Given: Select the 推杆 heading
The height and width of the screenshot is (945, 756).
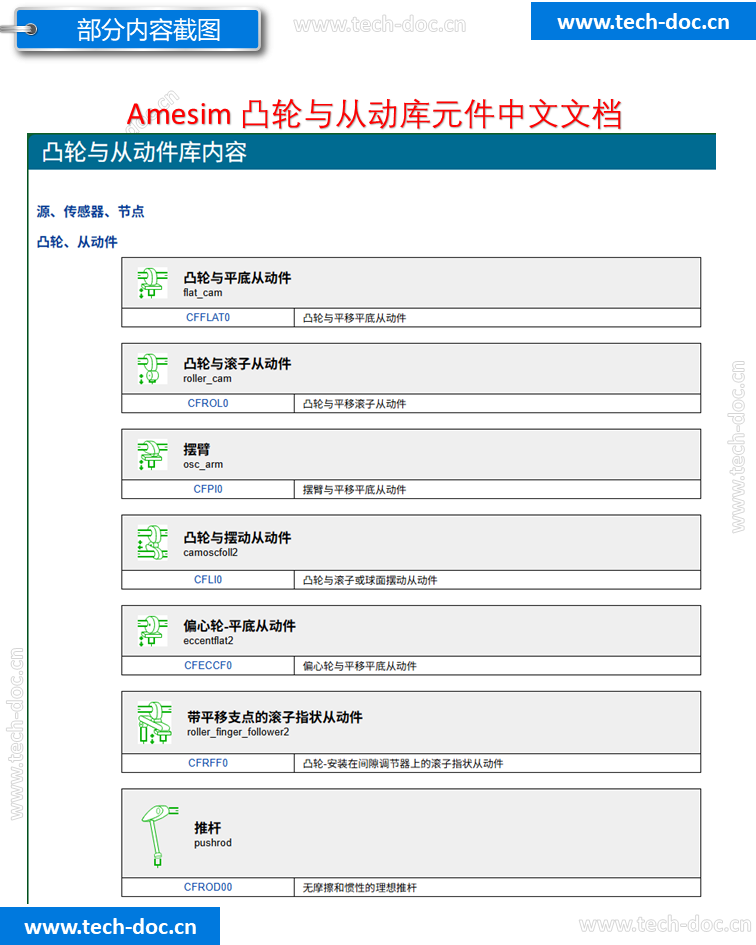Looking at the screenshot, I should (207, 827).
